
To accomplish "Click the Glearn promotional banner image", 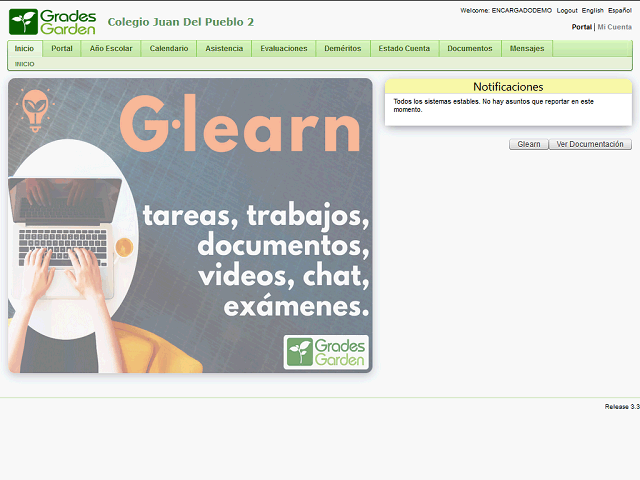I will (190, 225).
